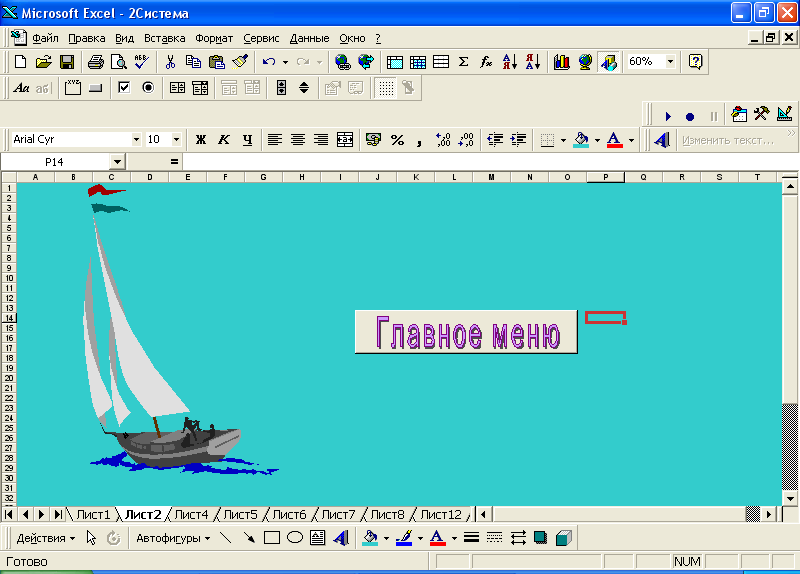Toggle the grid display on Forms toolbar
The image size is (800, 574).
click(386, 88)
